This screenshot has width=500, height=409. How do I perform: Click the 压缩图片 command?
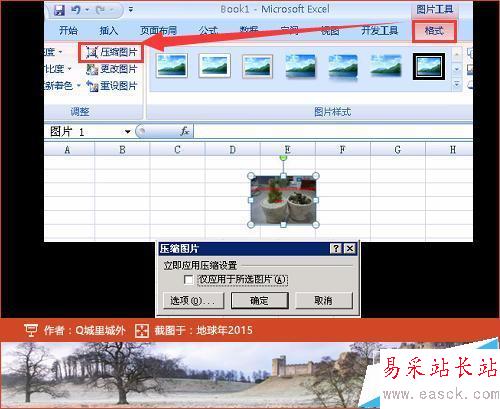coord(112,52)
